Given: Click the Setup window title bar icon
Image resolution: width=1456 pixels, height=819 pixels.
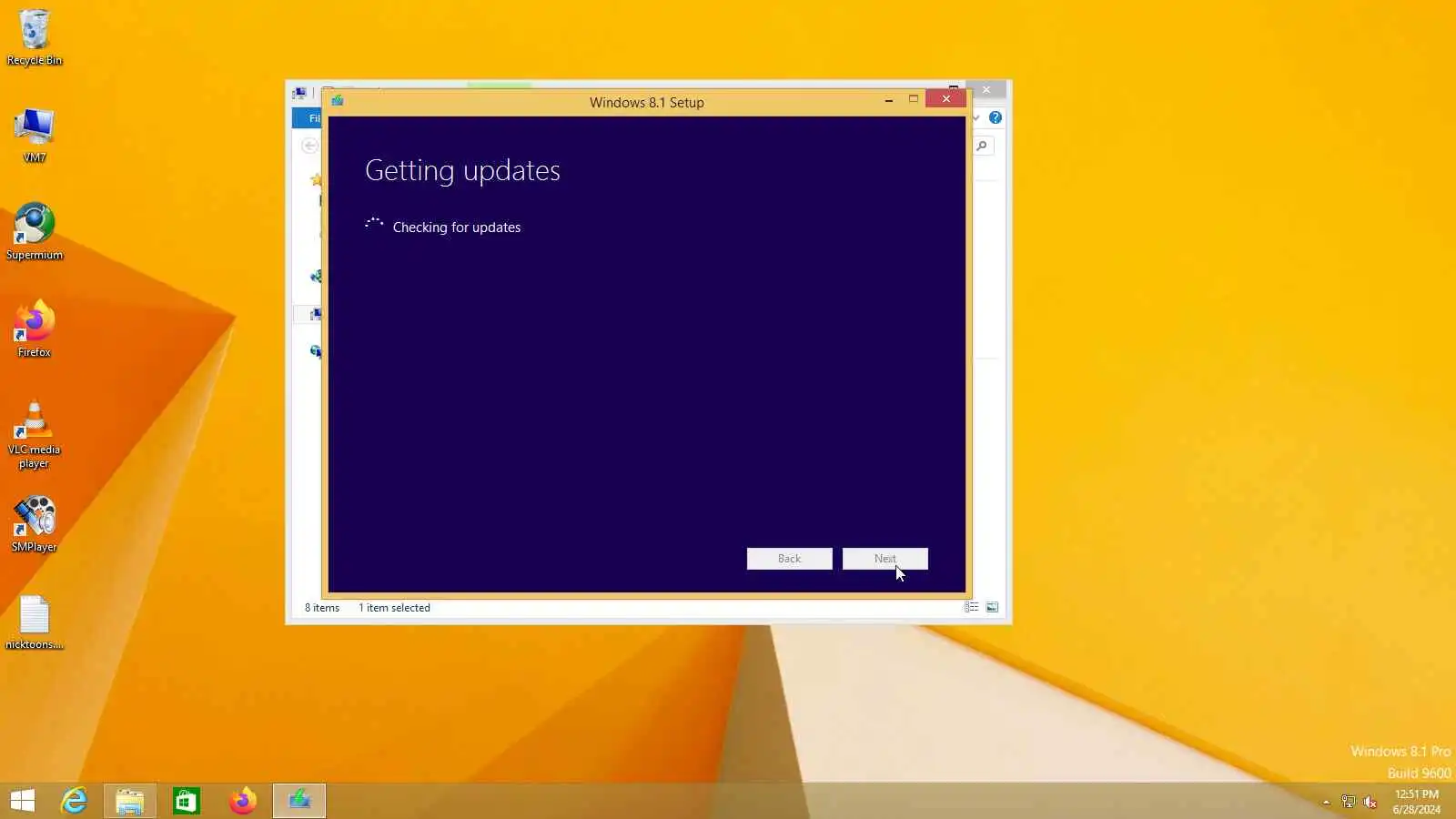Looking at the screenshot, I should pyautogui.click(x=338, y=101).
